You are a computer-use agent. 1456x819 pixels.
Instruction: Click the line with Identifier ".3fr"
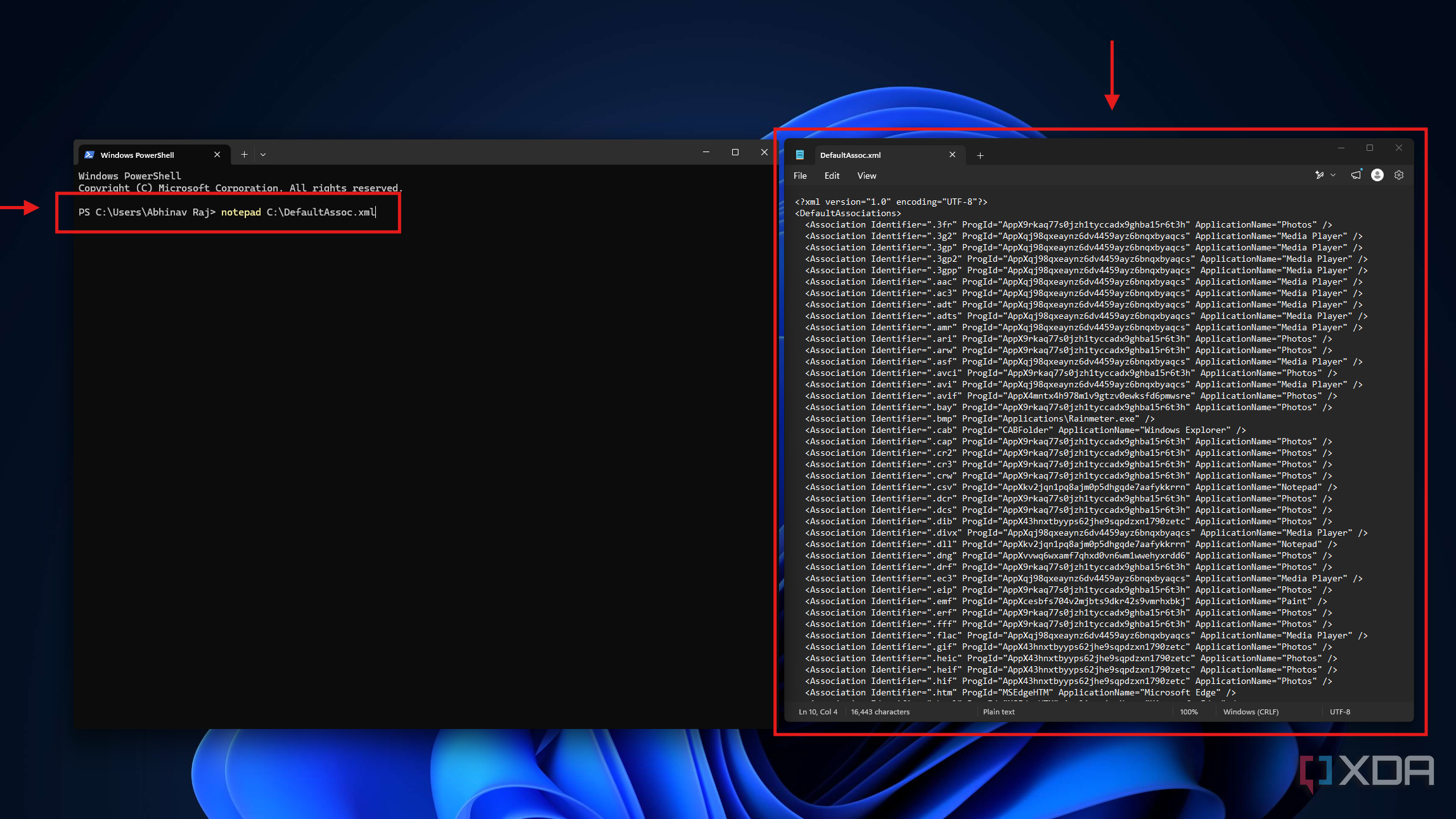click(x=1069, y=225)
